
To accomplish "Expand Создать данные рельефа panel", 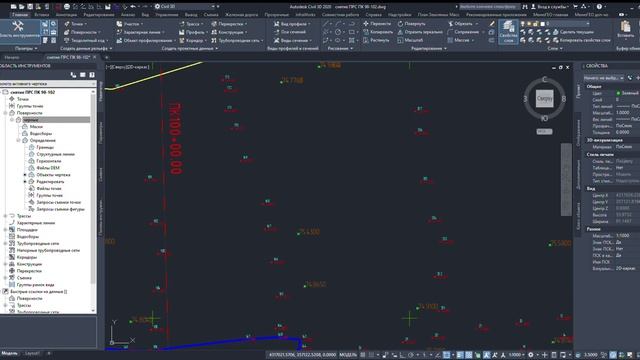I will (86, 49).
